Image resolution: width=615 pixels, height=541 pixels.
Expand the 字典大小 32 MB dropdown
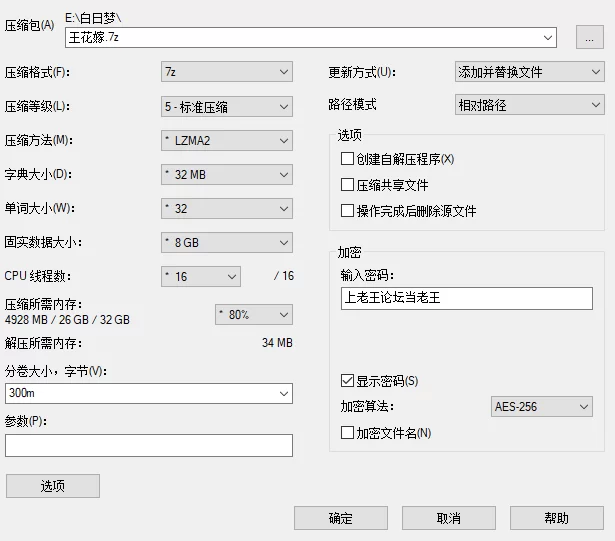pyautogui.click(x=227, y=175)
